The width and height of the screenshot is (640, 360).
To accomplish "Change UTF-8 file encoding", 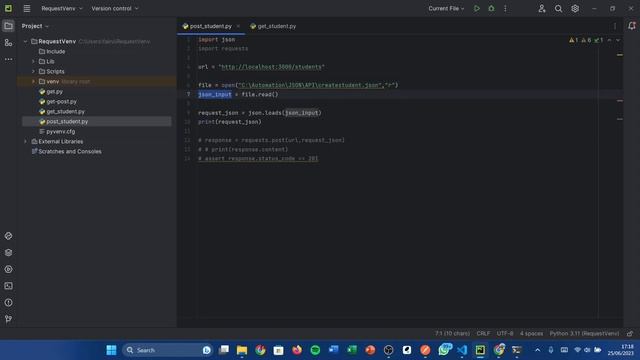I will point(505,333).
